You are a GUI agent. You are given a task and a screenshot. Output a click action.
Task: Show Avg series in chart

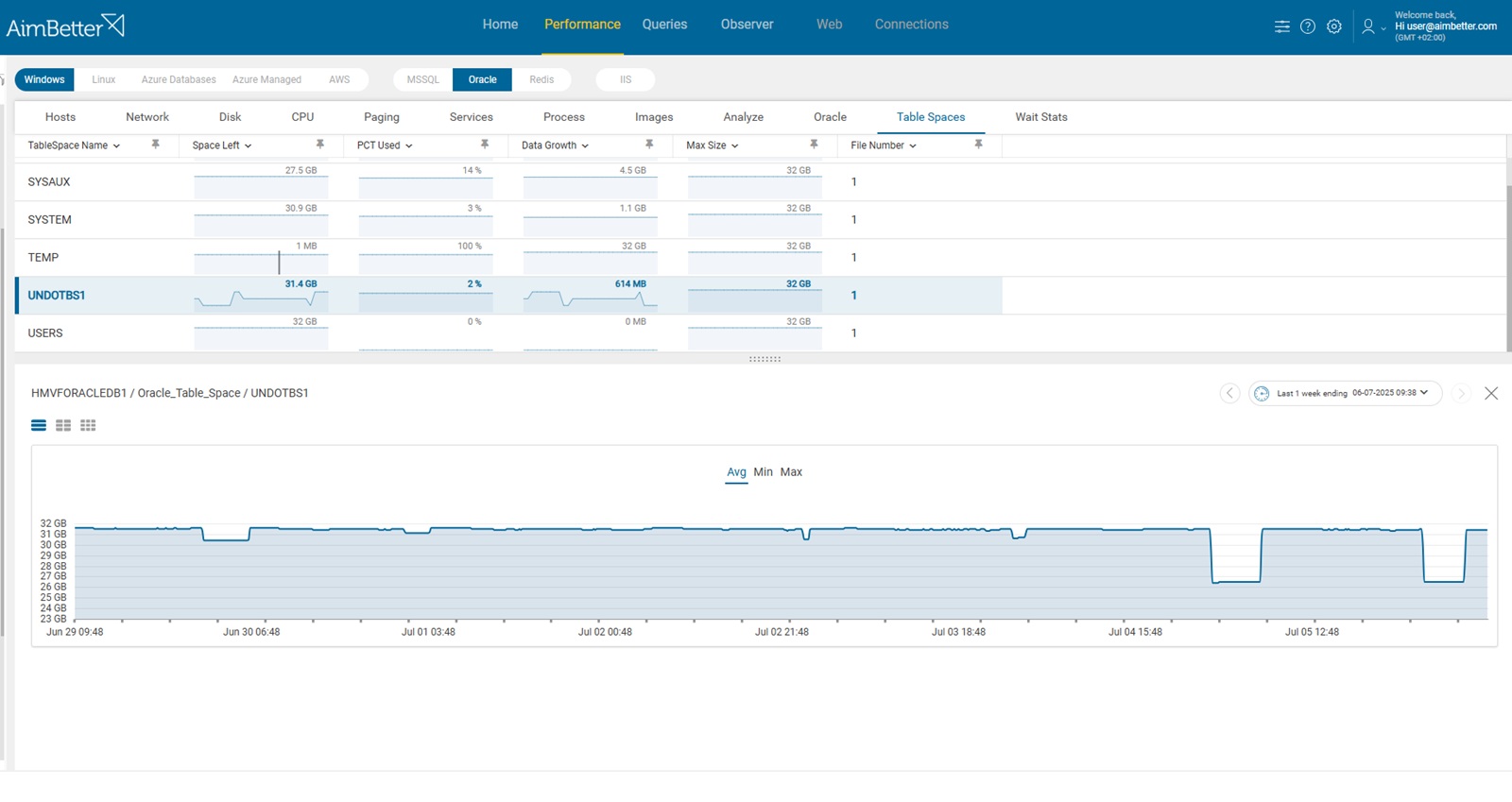[x=736, y=472]
